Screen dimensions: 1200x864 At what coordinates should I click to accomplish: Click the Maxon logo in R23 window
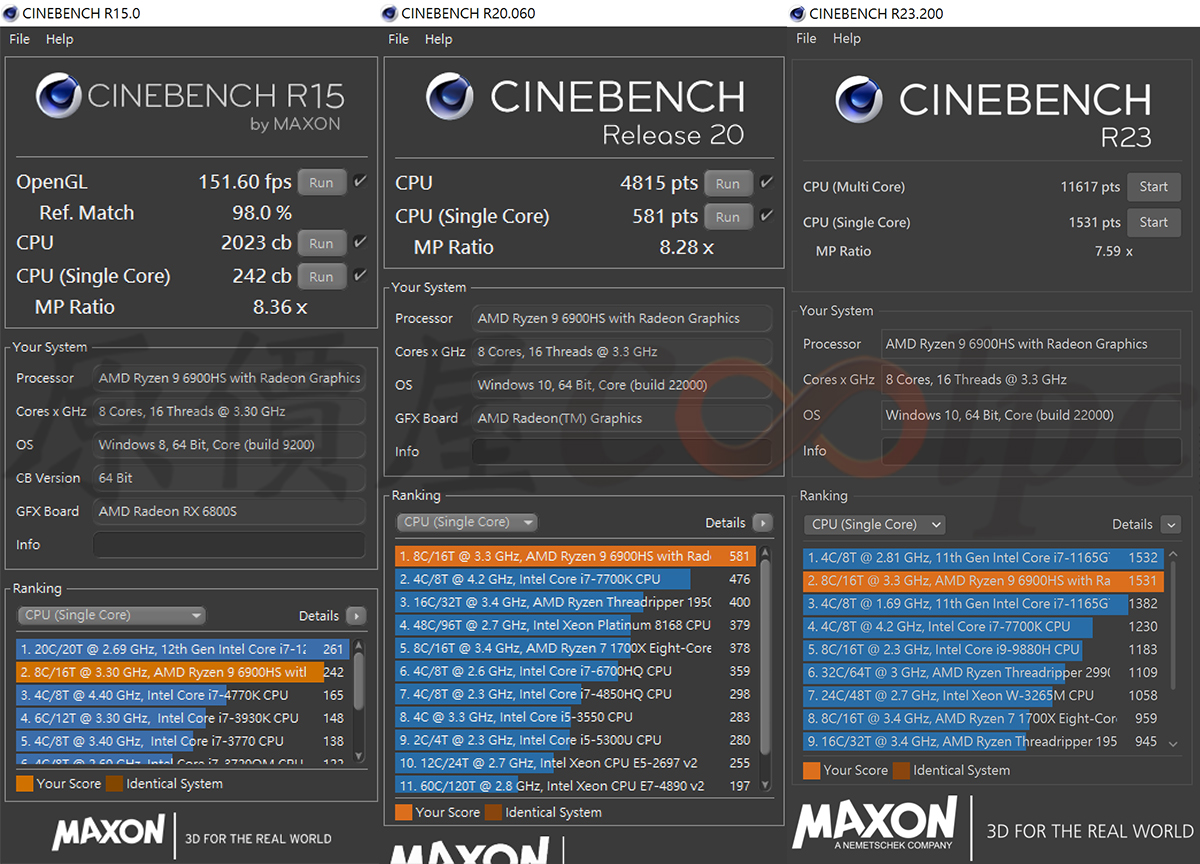[x=875, y=825]
